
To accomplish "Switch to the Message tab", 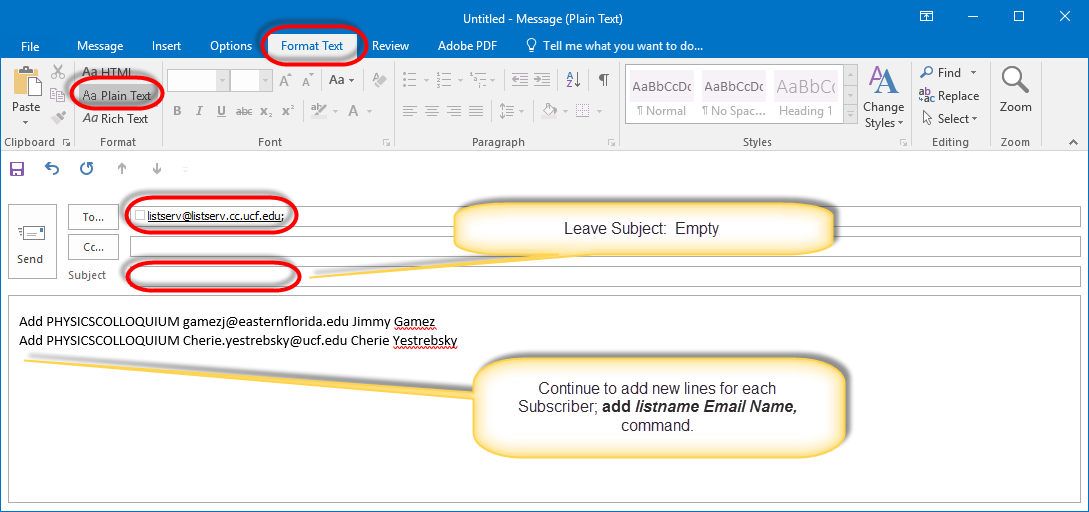I will point(100,46).
